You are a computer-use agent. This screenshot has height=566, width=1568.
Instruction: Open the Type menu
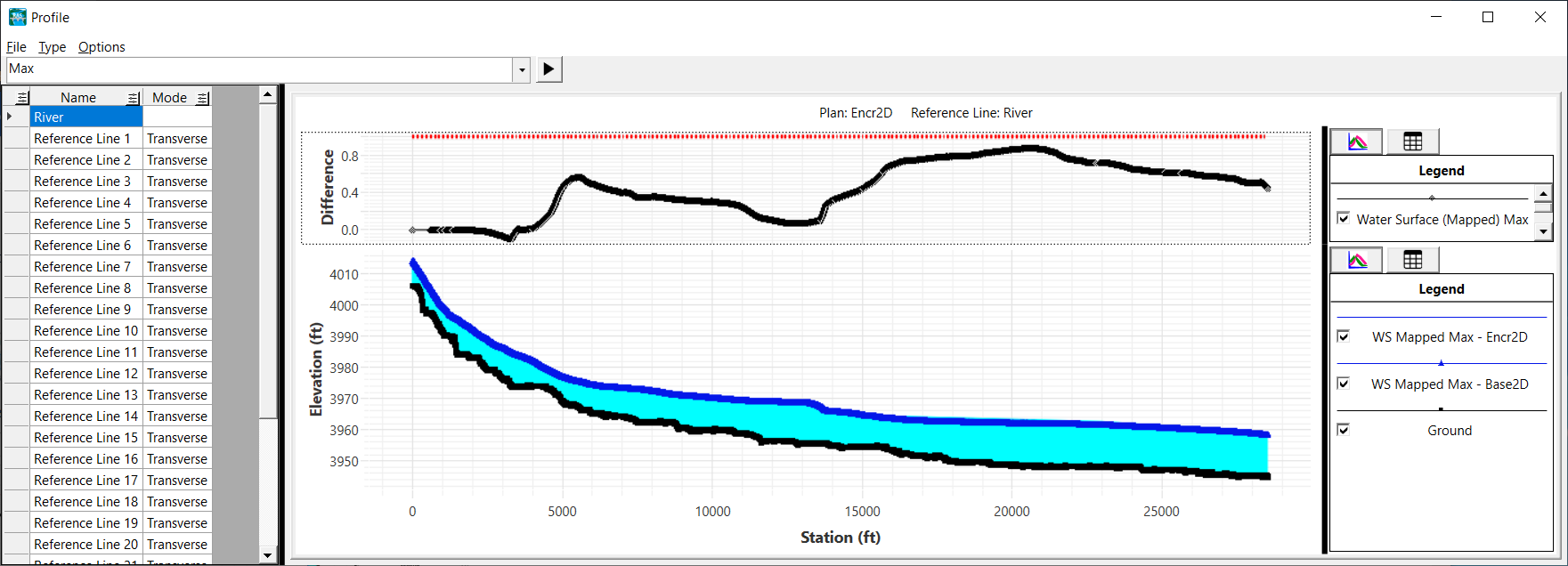52,47
